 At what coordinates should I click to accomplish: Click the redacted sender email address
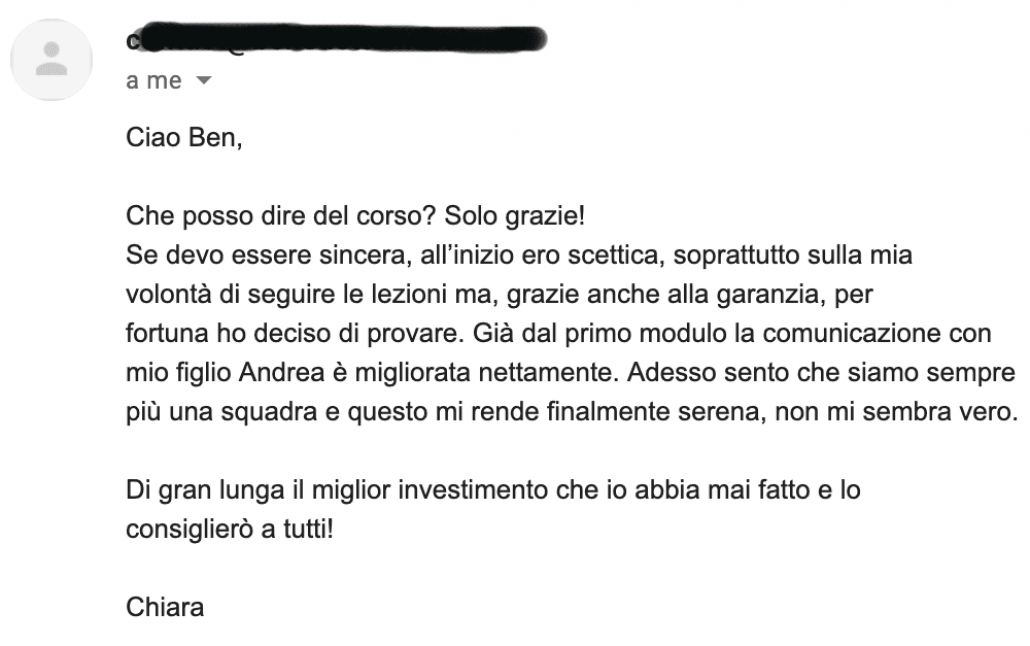point(340,40)
